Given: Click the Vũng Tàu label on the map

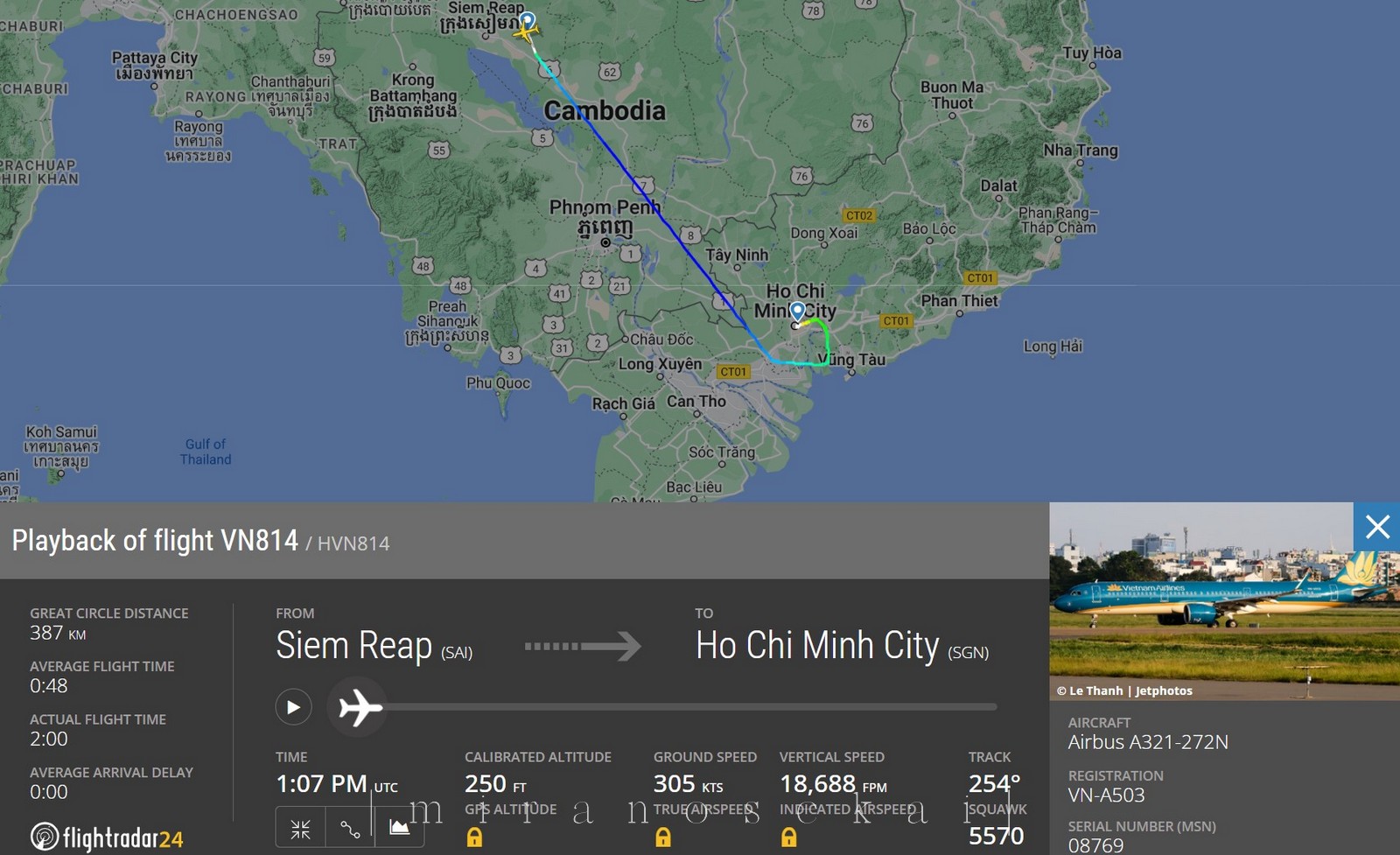Looking at the screenshot, I should (852, 360).
